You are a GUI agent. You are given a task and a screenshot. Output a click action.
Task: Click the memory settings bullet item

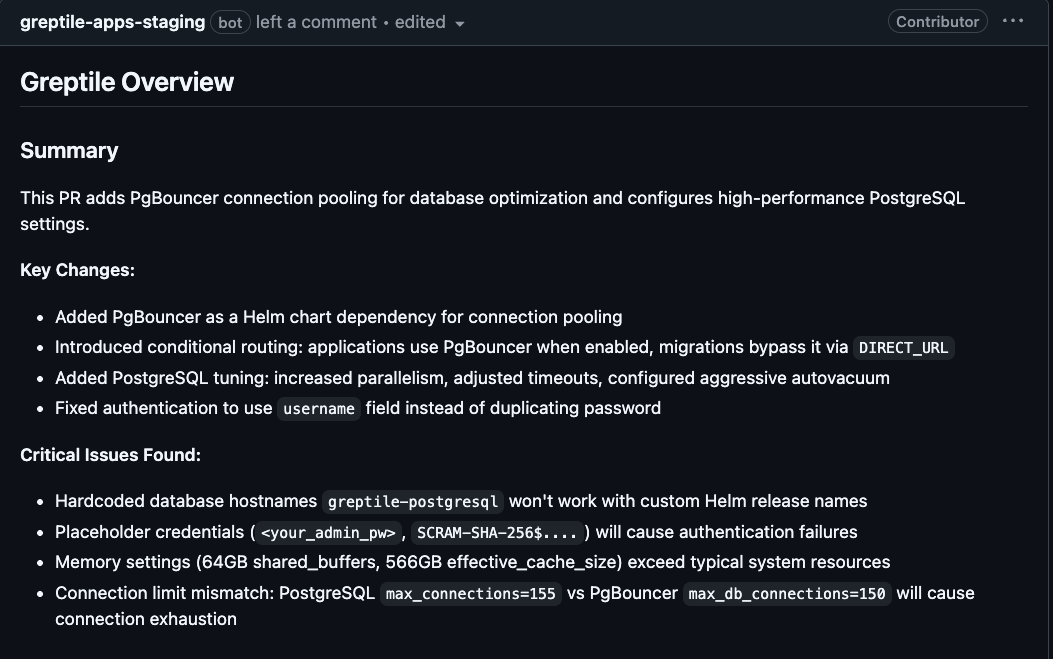(x=472, y=562)
